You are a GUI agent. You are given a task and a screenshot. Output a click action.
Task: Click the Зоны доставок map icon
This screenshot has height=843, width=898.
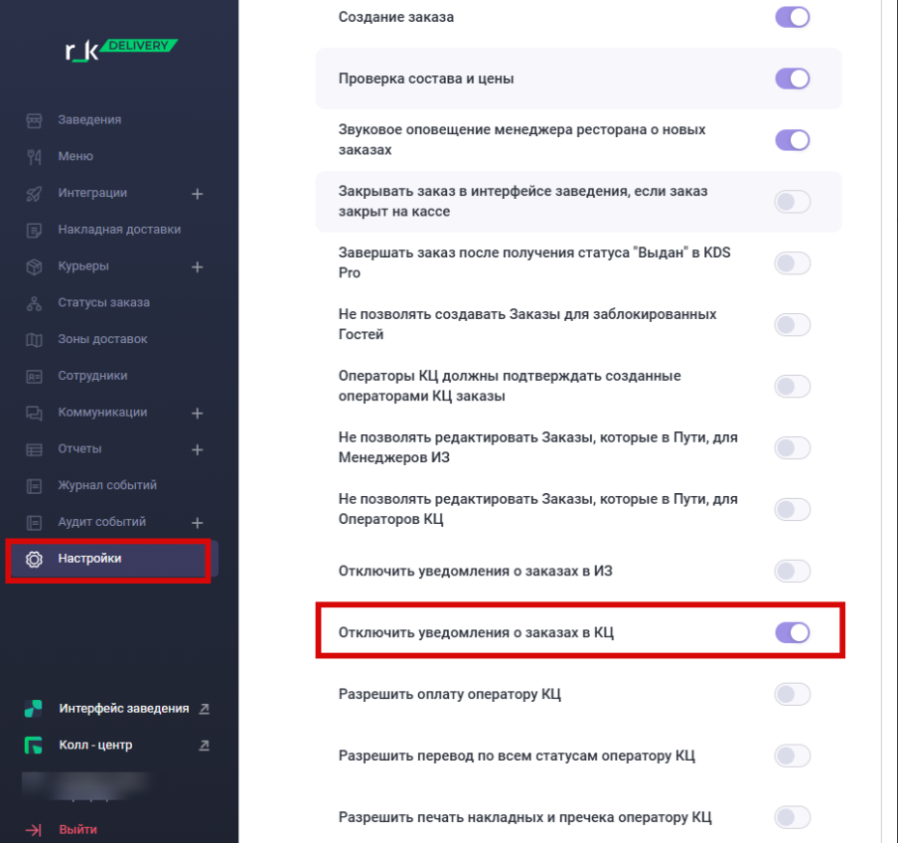point(34,340)
